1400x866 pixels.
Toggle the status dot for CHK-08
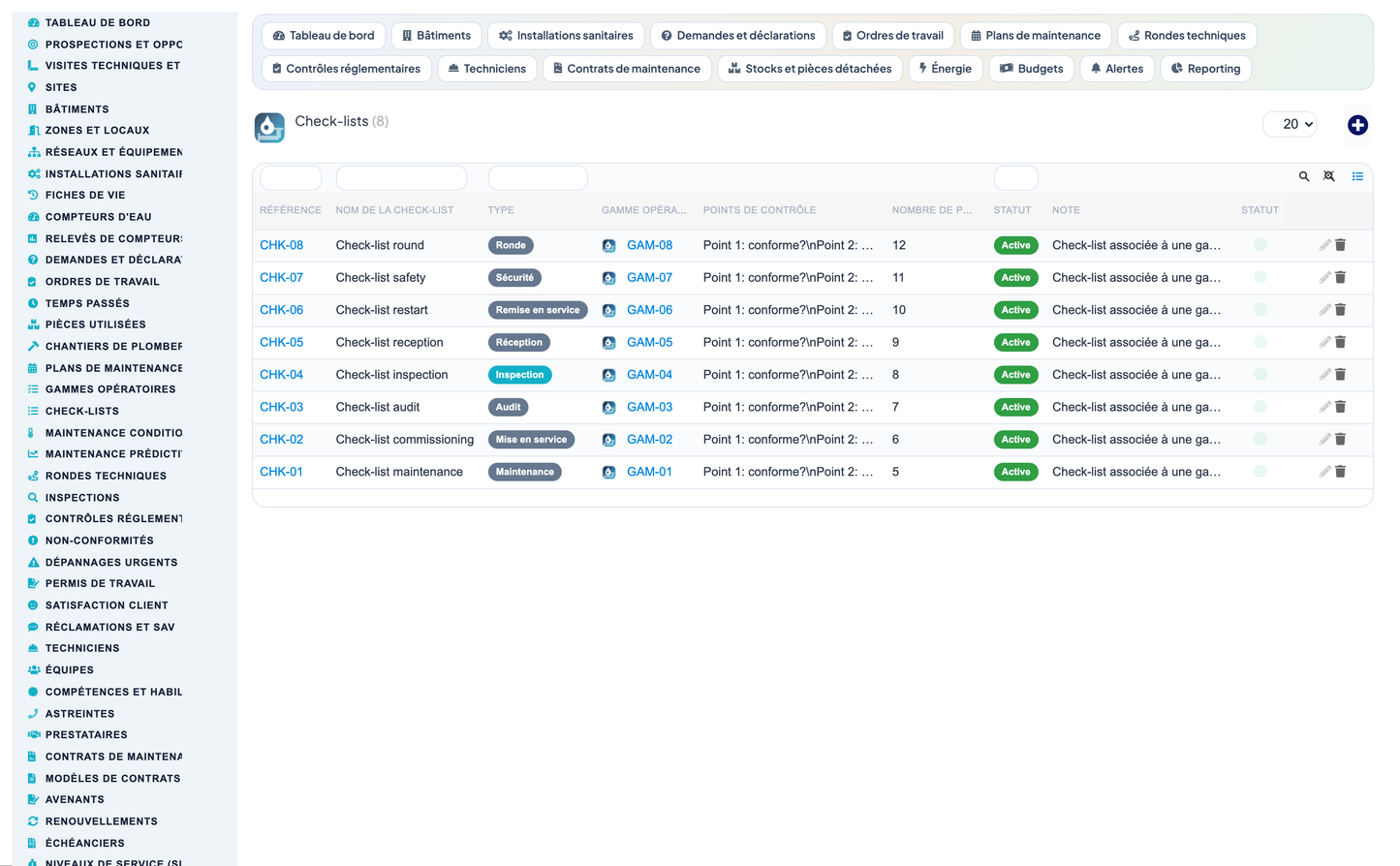pos(1260,245)
